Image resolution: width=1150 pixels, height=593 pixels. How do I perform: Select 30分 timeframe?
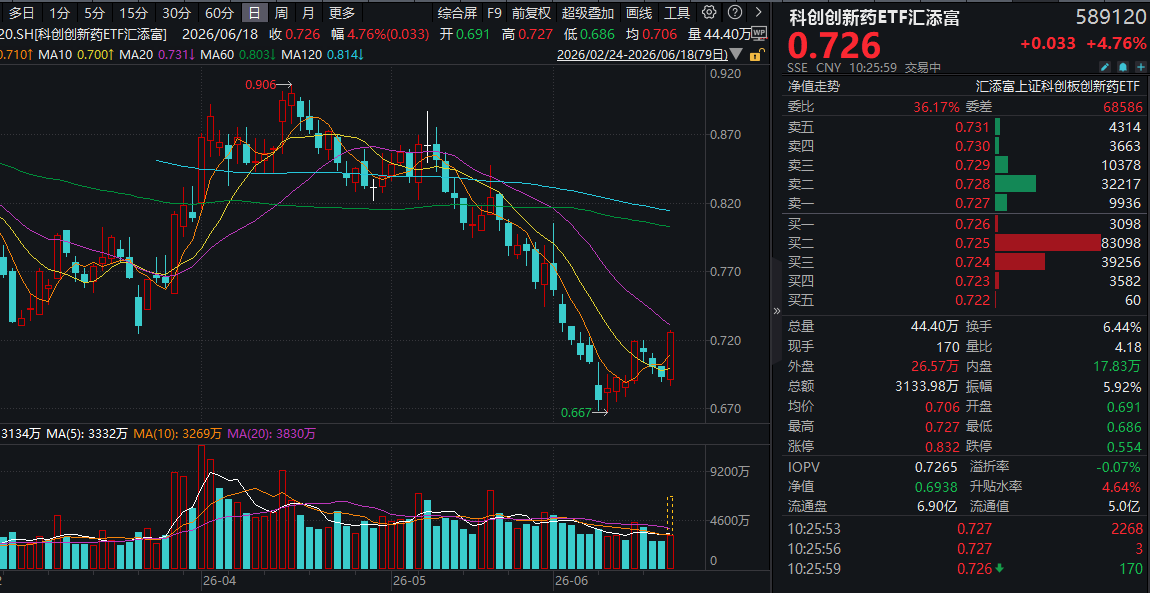point(176,12)
